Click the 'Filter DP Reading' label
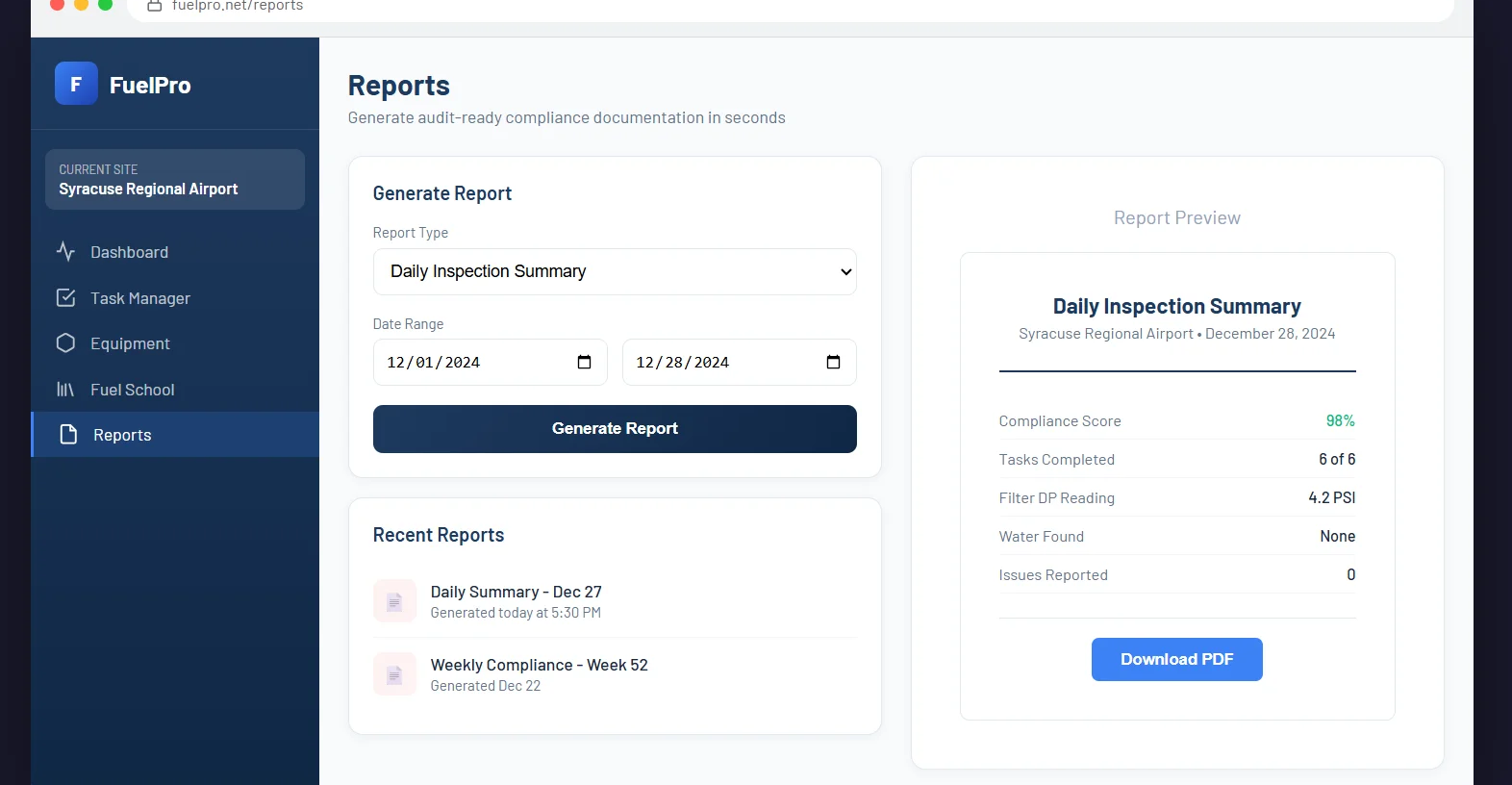 [1057, 498]
